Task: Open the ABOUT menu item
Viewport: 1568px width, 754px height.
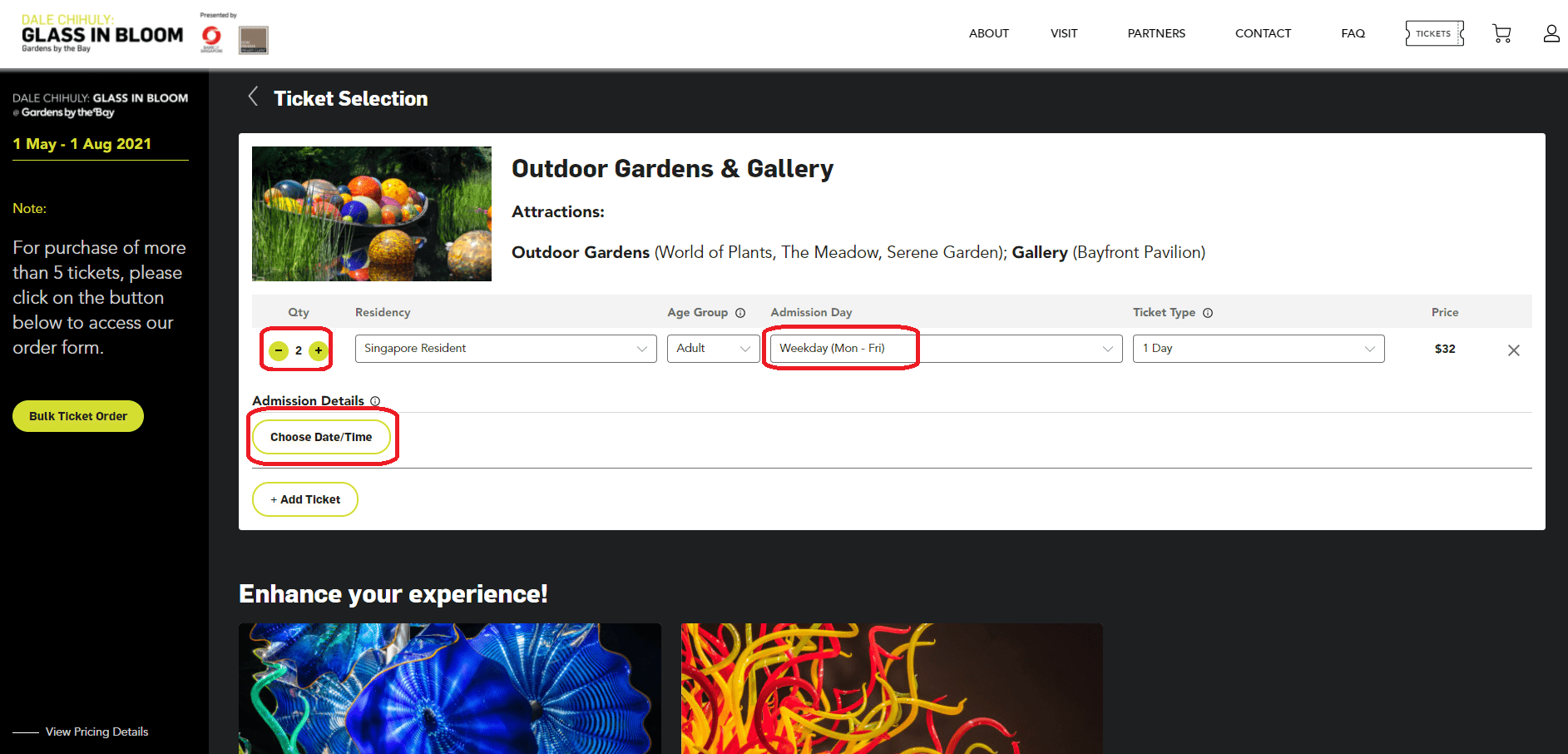Action: click(989, 33)
